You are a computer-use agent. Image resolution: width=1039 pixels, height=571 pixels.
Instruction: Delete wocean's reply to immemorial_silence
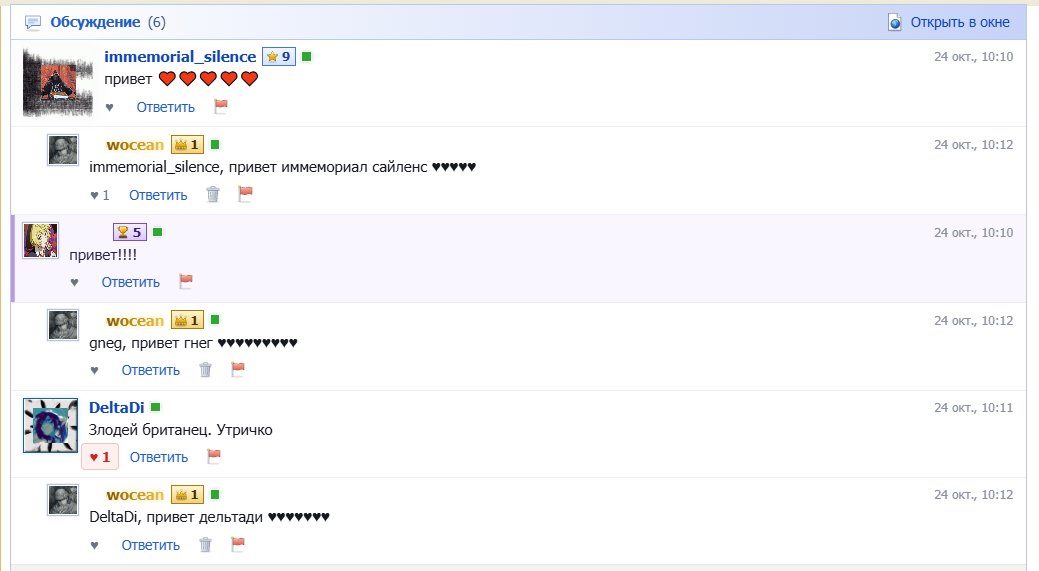tap(213, 194)
